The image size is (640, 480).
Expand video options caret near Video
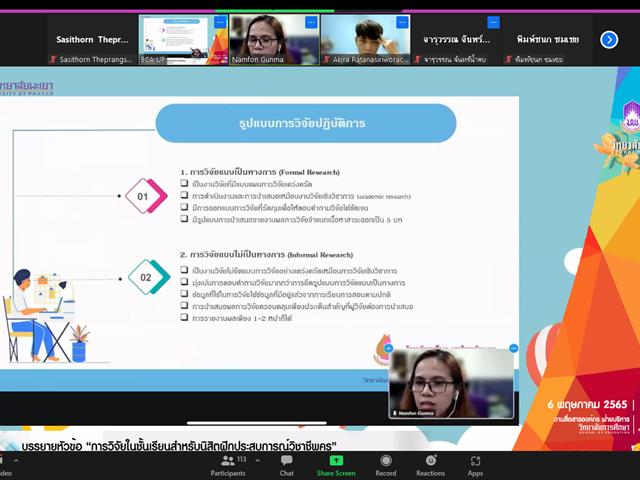pyautogui.click(x=16, y=461)
